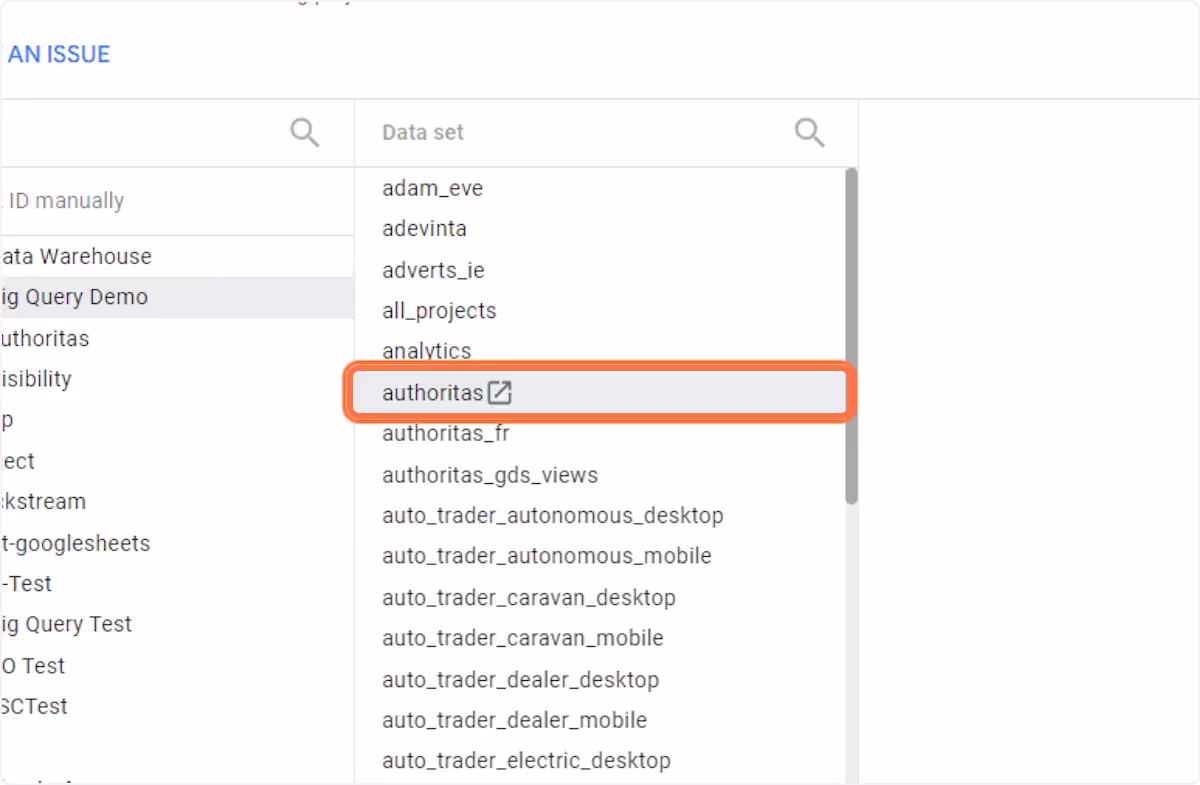The height and width of the screenshot is (785, 1200).
Task: Select auto_trader_dealer_mobile data set
Action: [515, 720]
